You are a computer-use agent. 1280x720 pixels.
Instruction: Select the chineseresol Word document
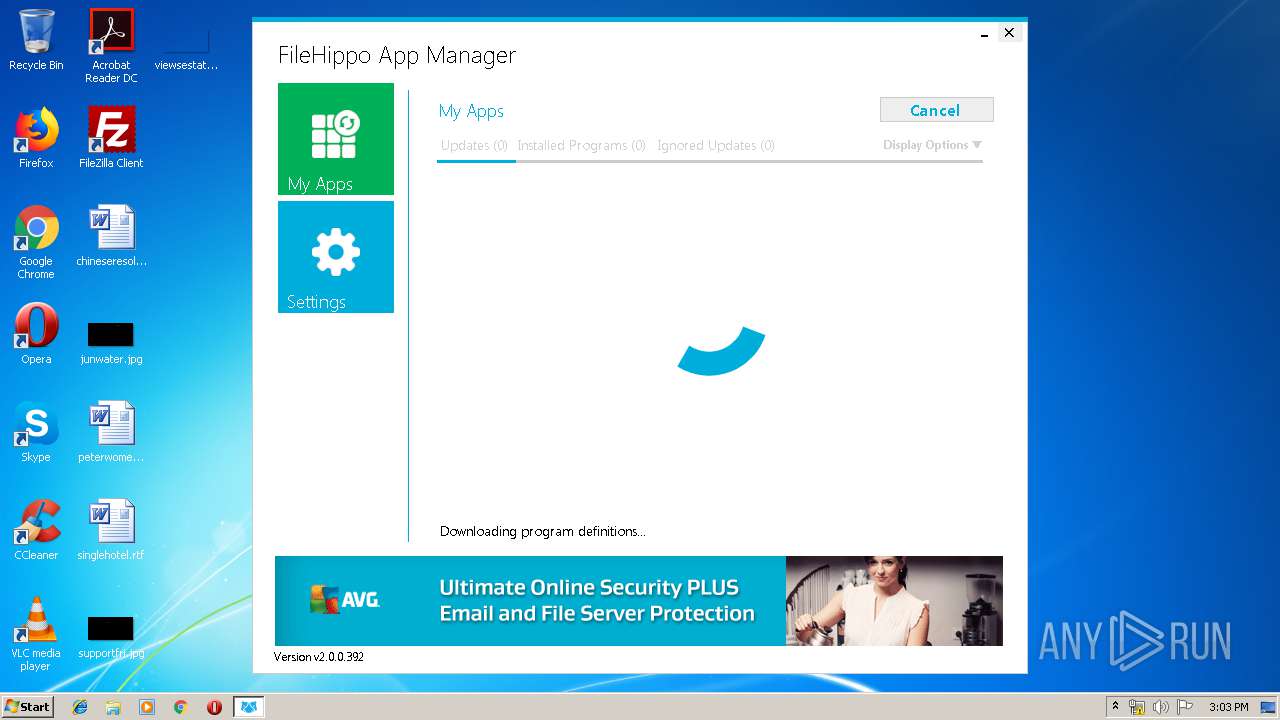[x=111, y=236]
